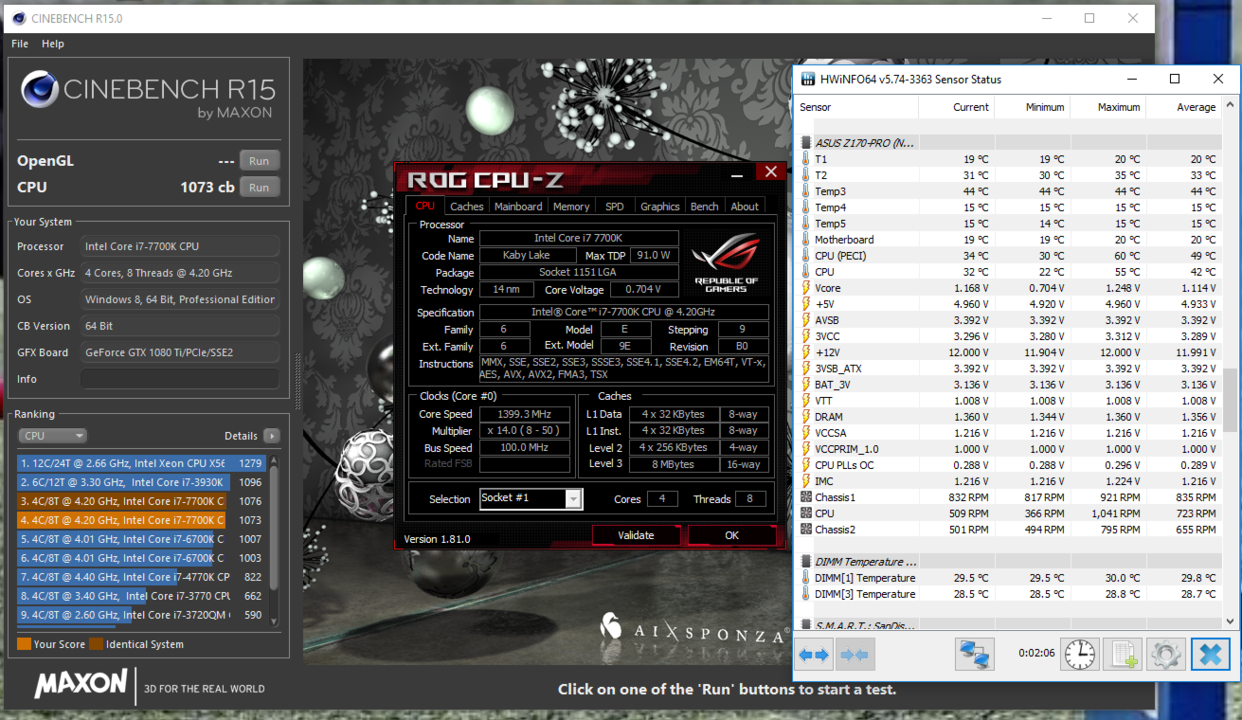Screen dimensions: 1242x720
Task: Open the Bench tab in CPU-Z
Action: [705, 206]
